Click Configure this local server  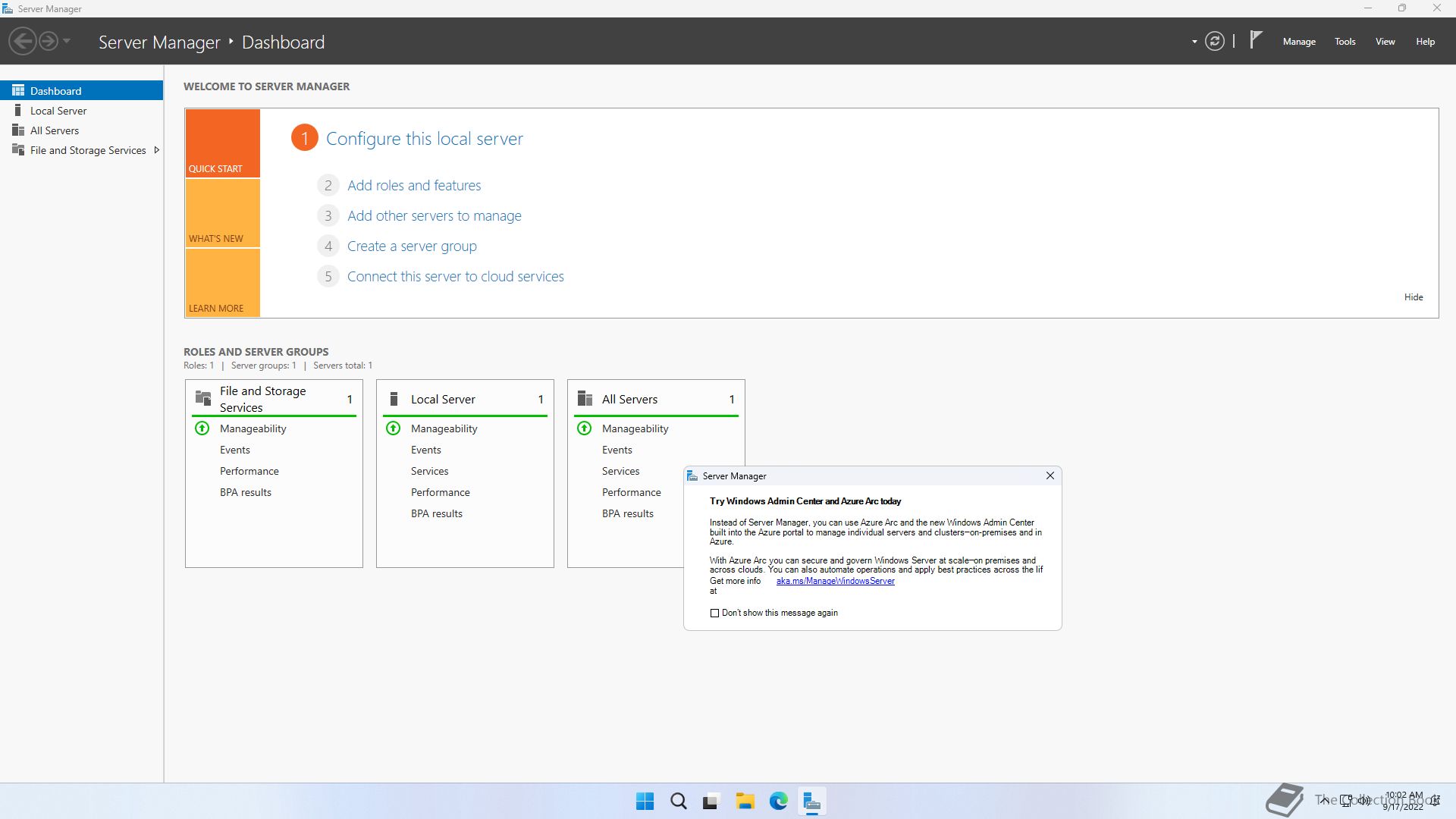pyautogui.click(x=425, y=139)
